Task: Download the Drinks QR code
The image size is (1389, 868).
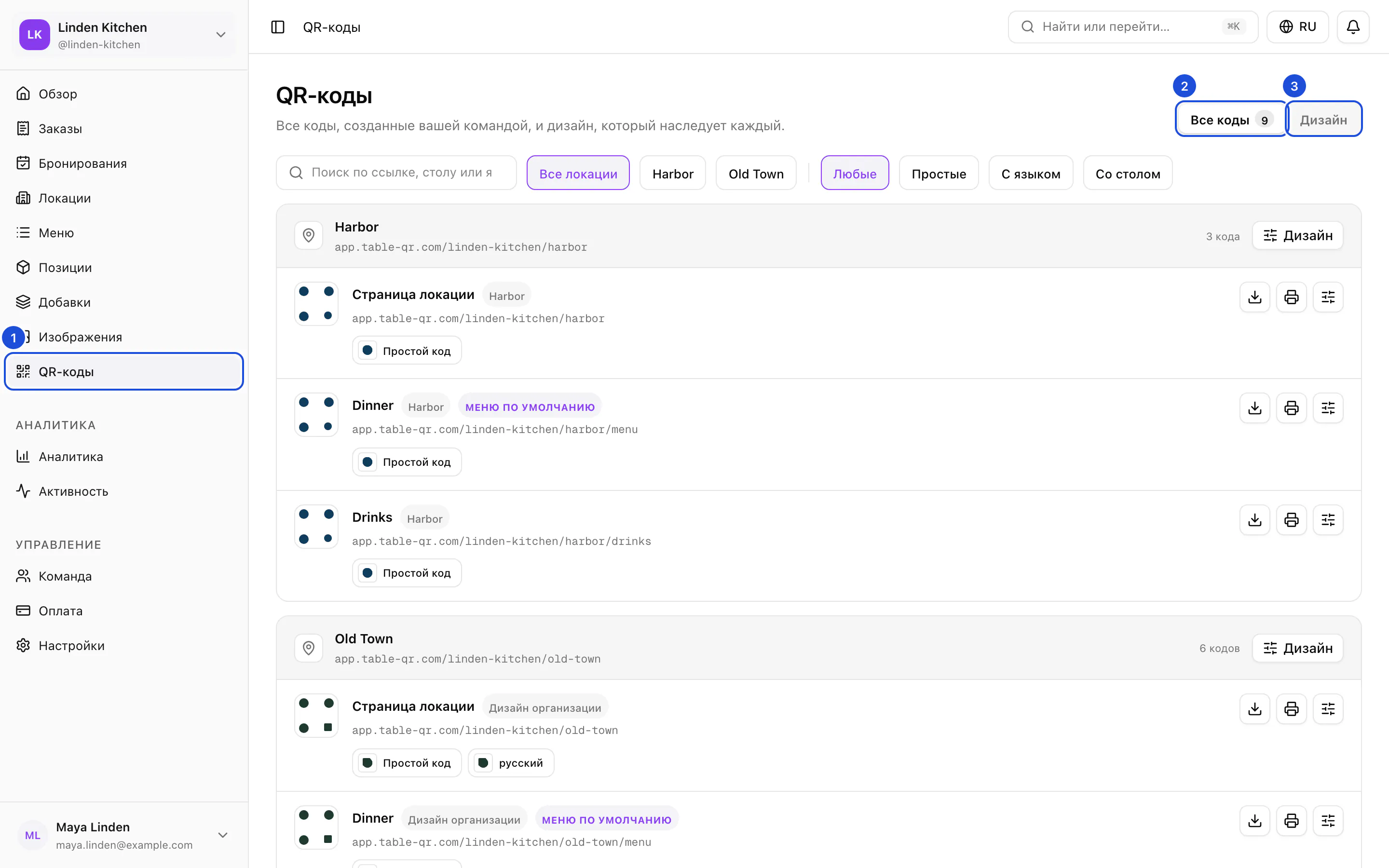Action: coord(1255,520)
